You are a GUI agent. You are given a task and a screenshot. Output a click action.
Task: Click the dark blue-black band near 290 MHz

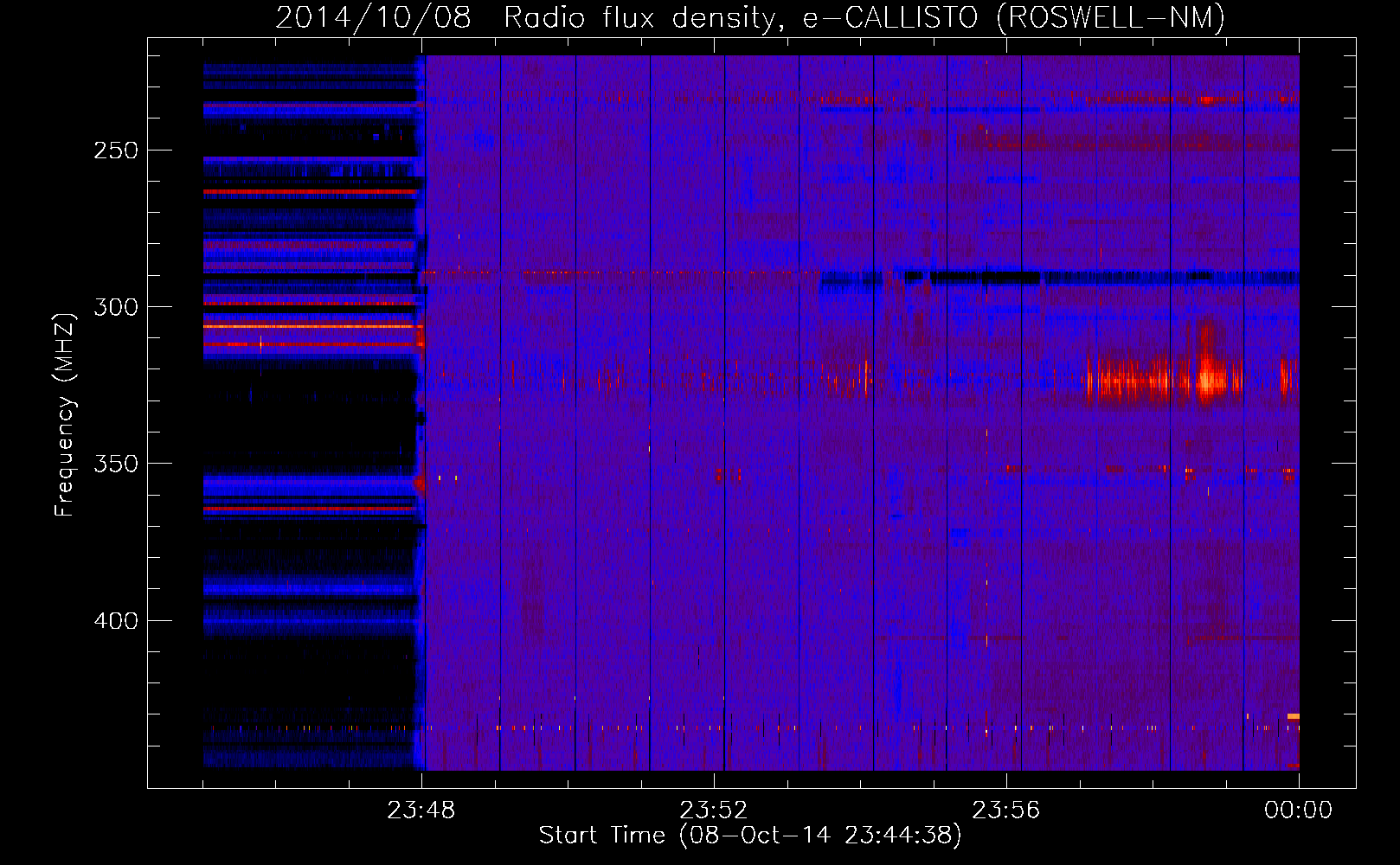(1060, 278)
